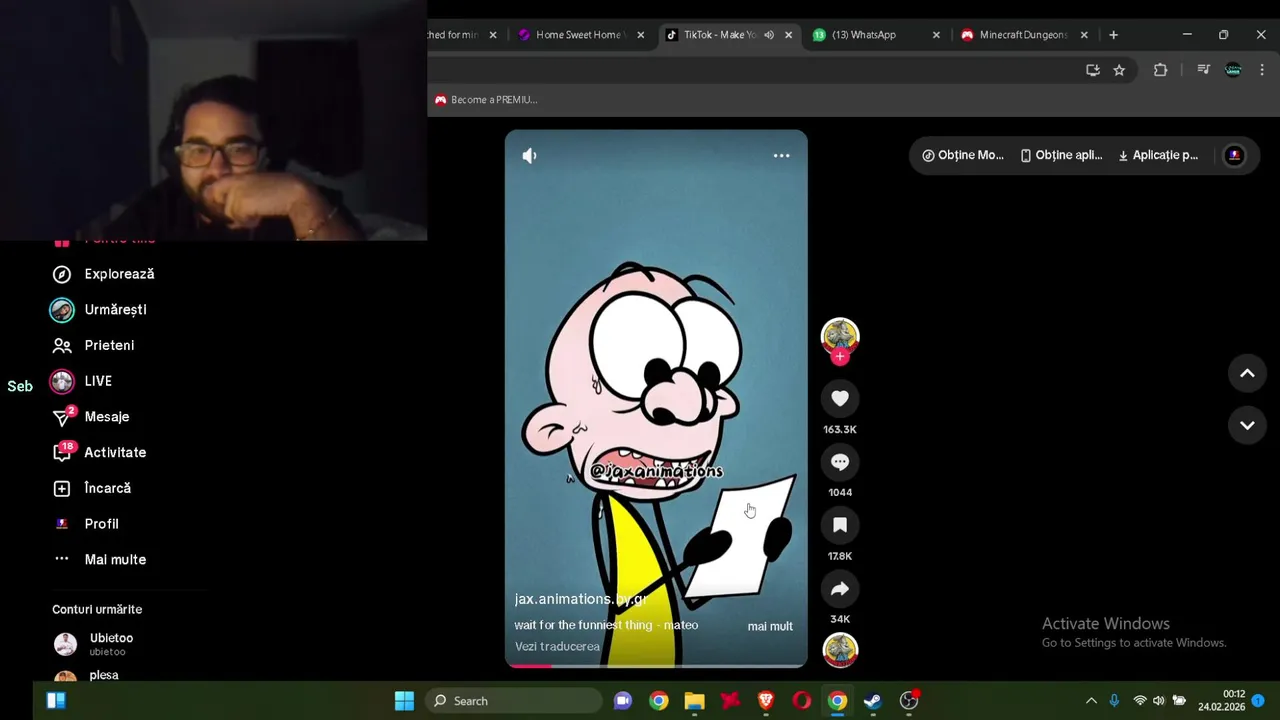The image size is (1280, 720).
Task: Click the Încarcă plus-square icon
Action: point(62,488)
